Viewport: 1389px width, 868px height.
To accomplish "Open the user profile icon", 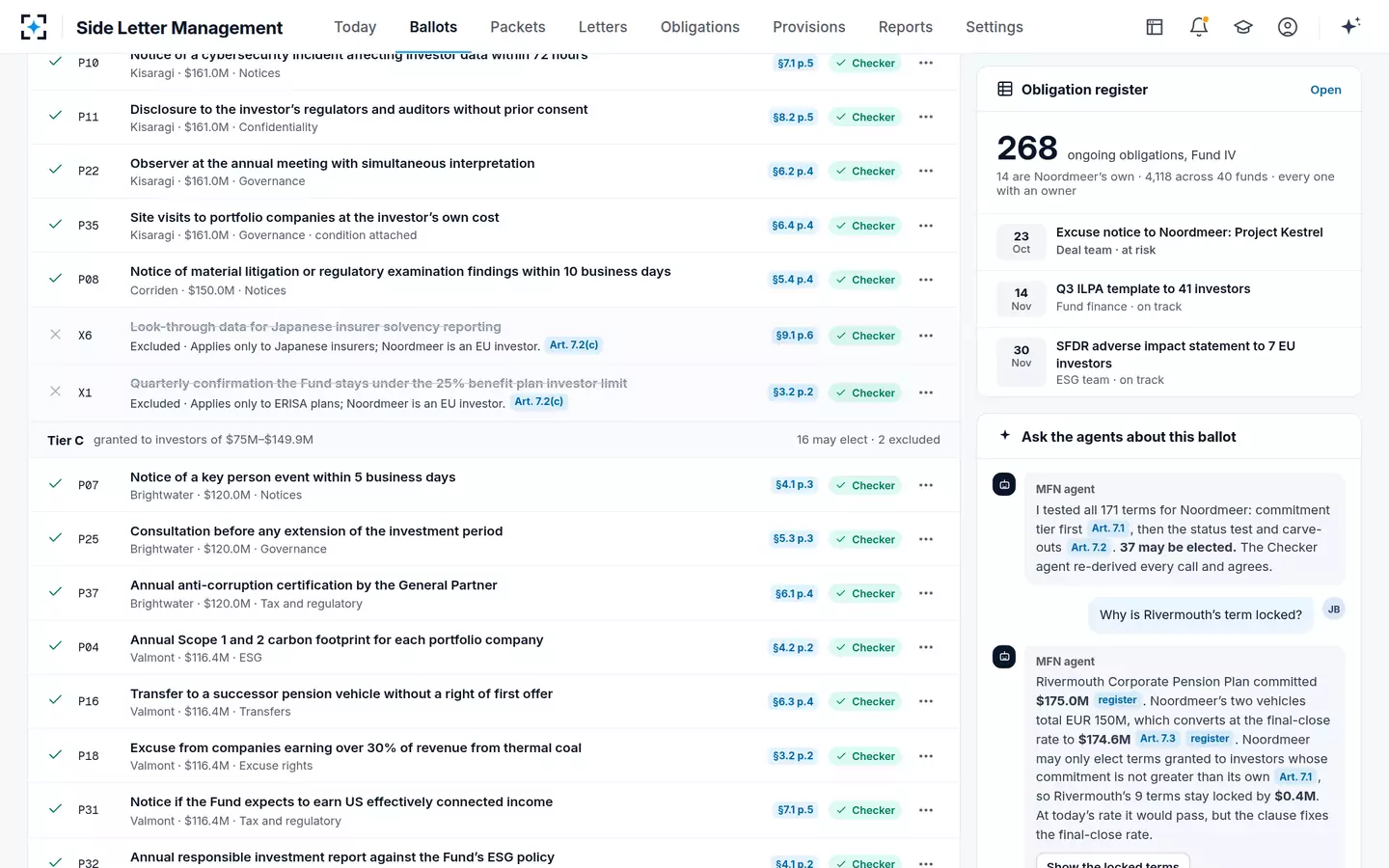I will (1288, 27).
